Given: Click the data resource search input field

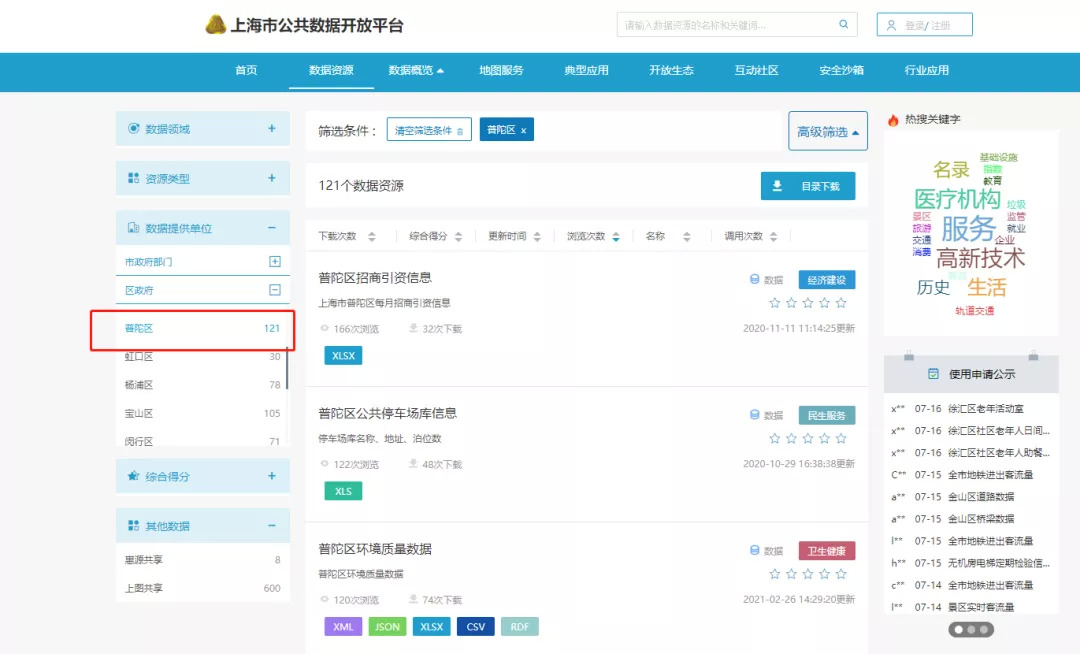Looking at the screenshot, I should [x=727, y=25].
